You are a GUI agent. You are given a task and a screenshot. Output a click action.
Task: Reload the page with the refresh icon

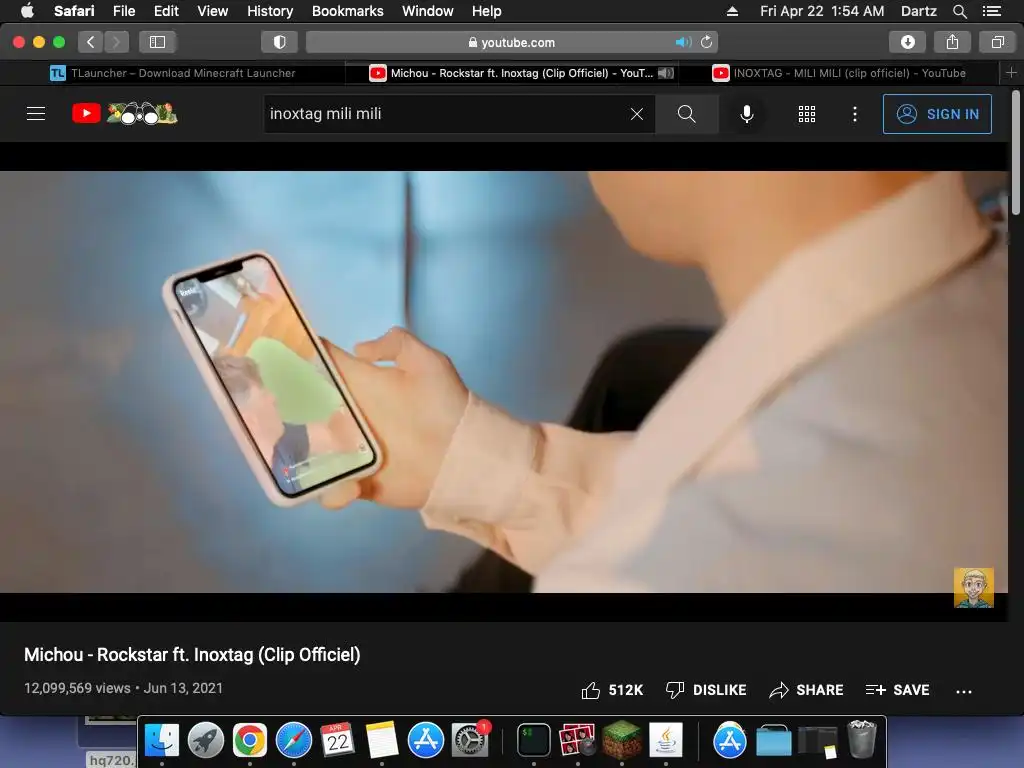[x=707, y=42]
